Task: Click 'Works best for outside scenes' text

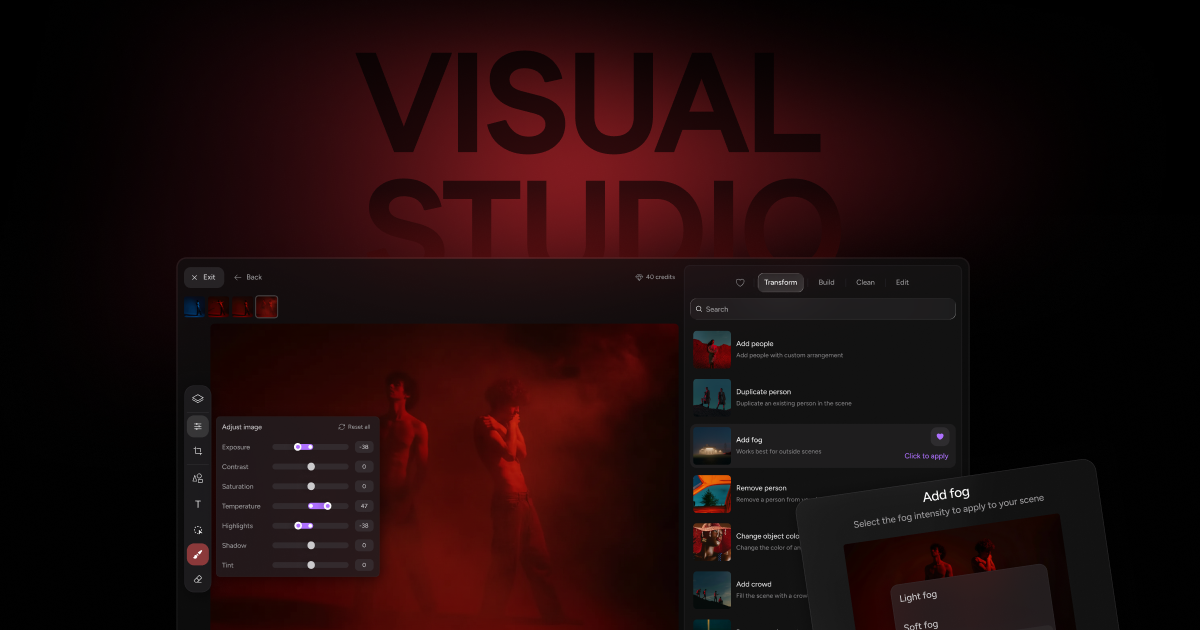Action: pyautogui.click(x=778, y=452)
